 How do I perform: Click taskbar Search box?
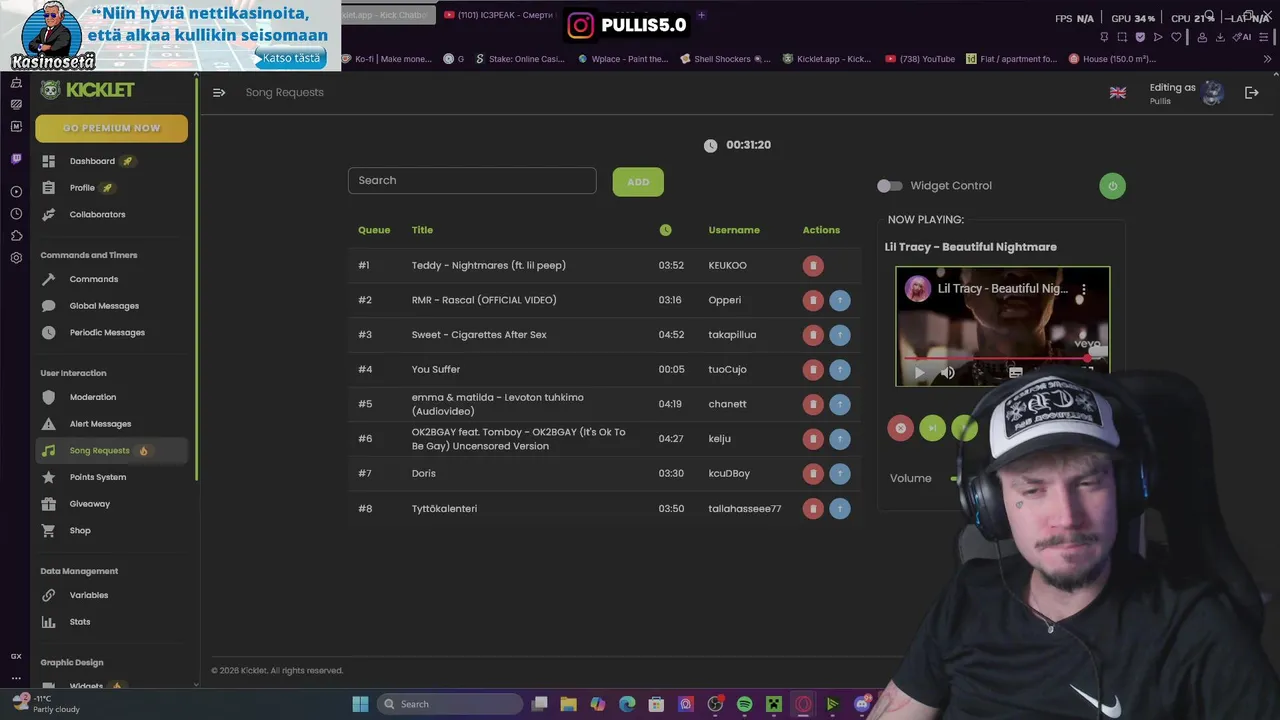click(449, 704)
